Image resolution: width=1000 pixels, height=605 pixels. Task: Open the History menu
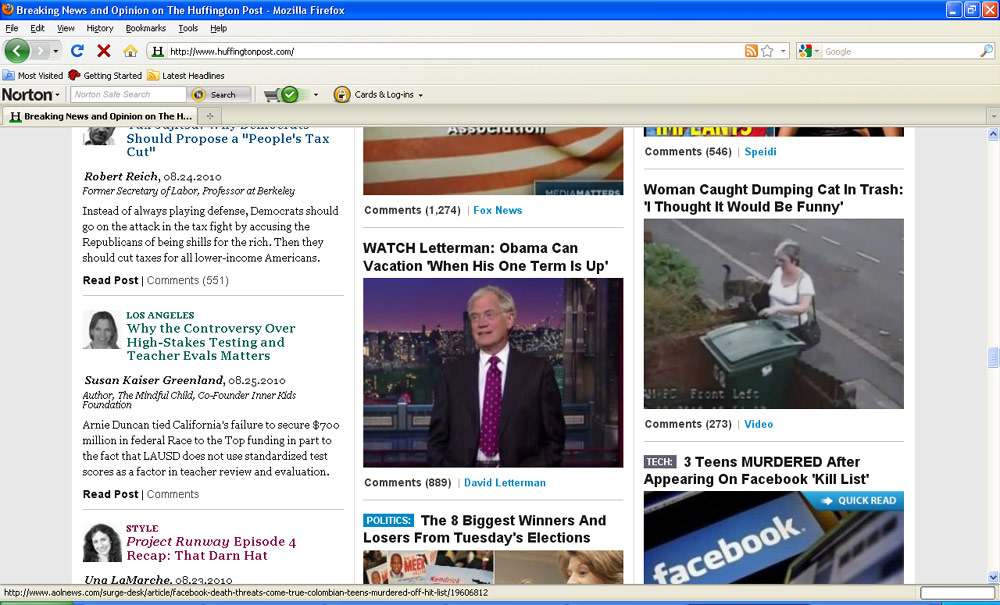tap(99, 28)
